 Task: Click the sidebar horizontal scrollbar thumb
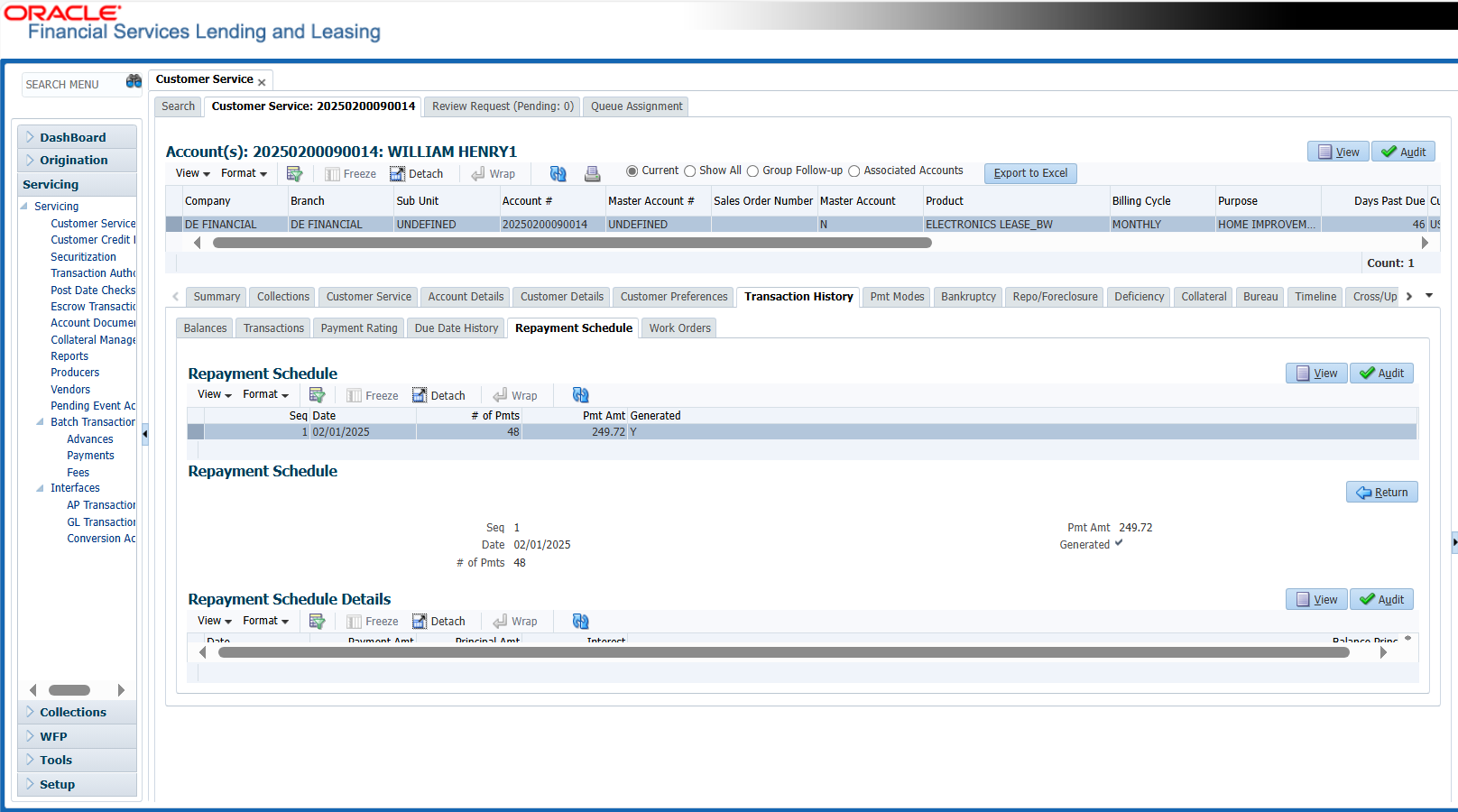pos(69,690)
